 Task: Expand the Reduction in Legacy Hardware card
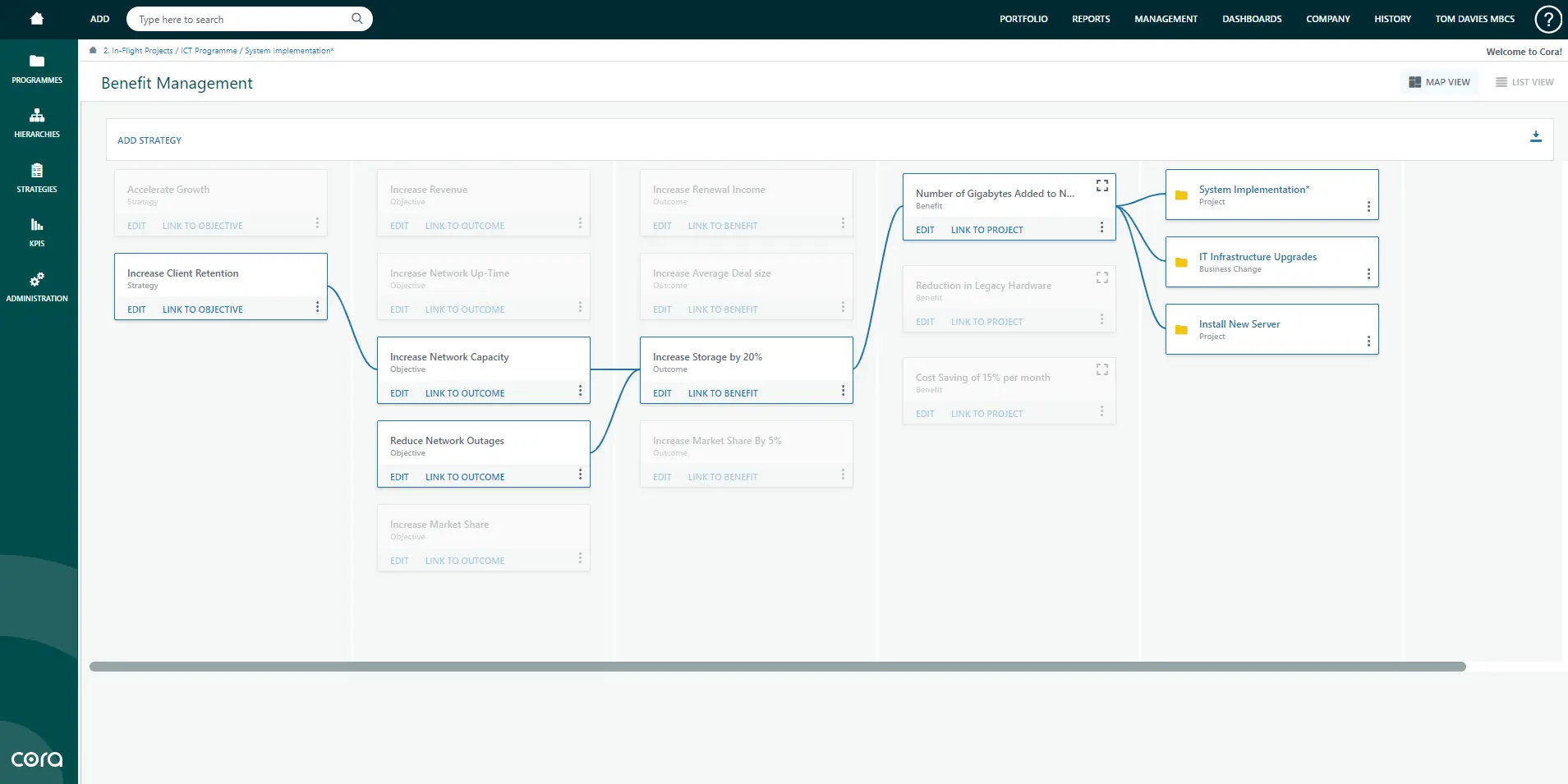point(1101,277)
